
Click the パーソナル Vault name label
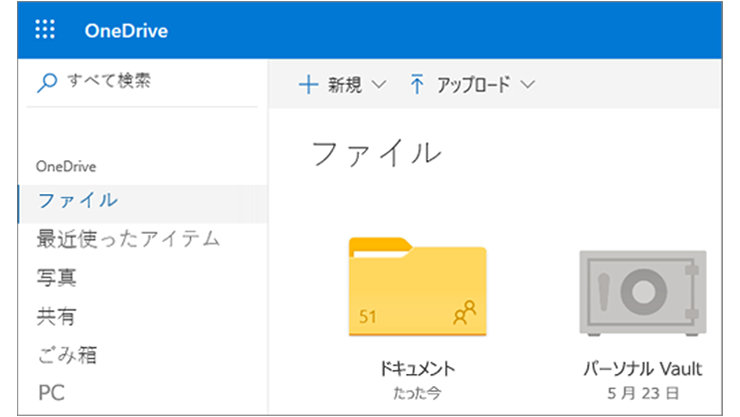pyautogui.click(x=643, y=368)
